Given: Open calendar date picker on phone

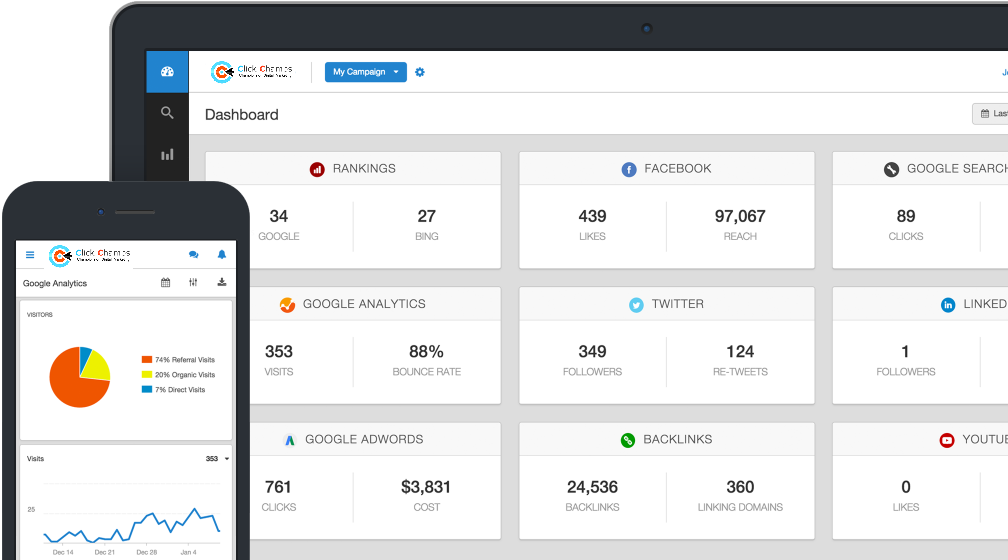Looking at the screenshot, I should point(165,282).
